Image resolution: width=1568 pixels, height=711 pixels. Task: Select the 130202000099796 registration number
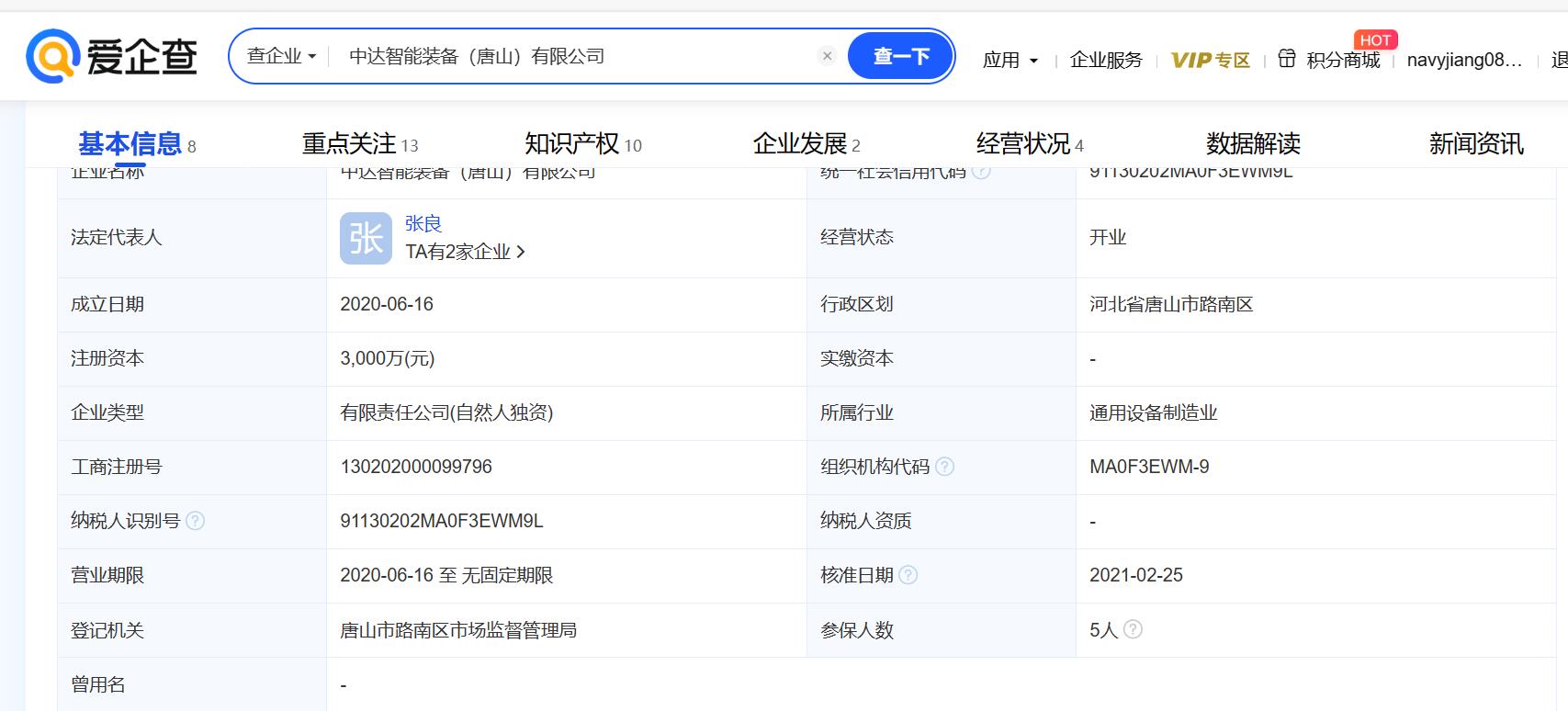pyautogui.click(x=416, y=467)
